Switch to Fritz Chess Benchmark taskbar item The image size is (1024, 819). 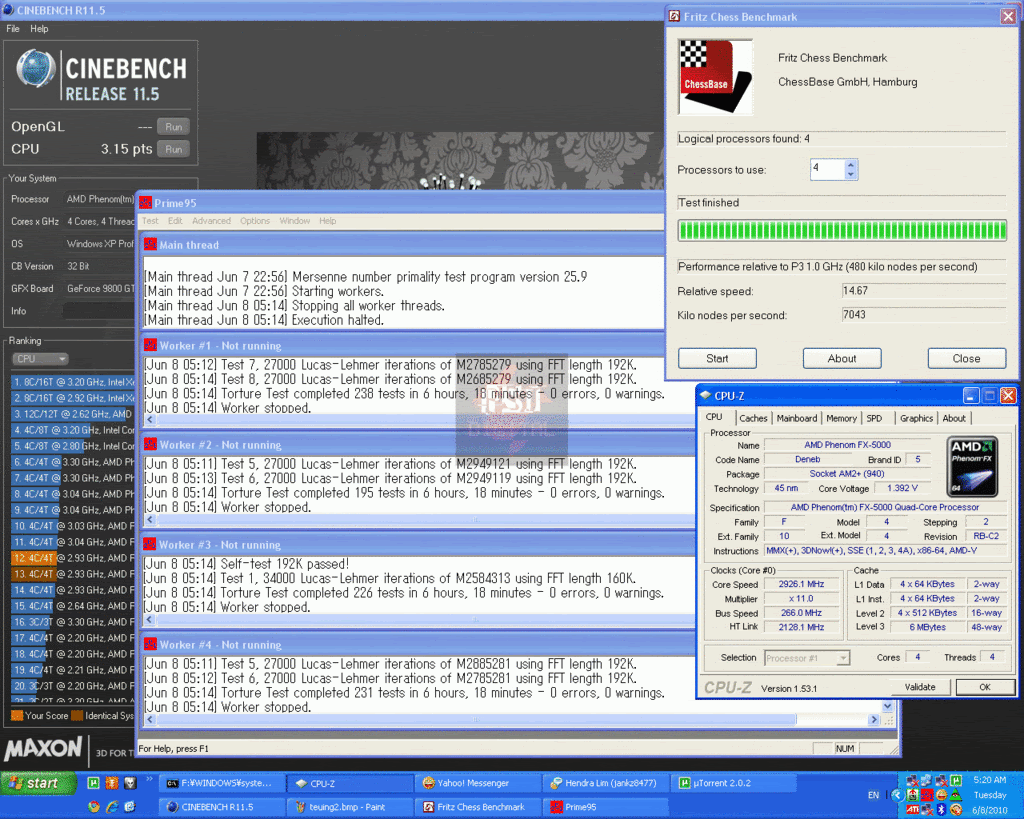478,807
